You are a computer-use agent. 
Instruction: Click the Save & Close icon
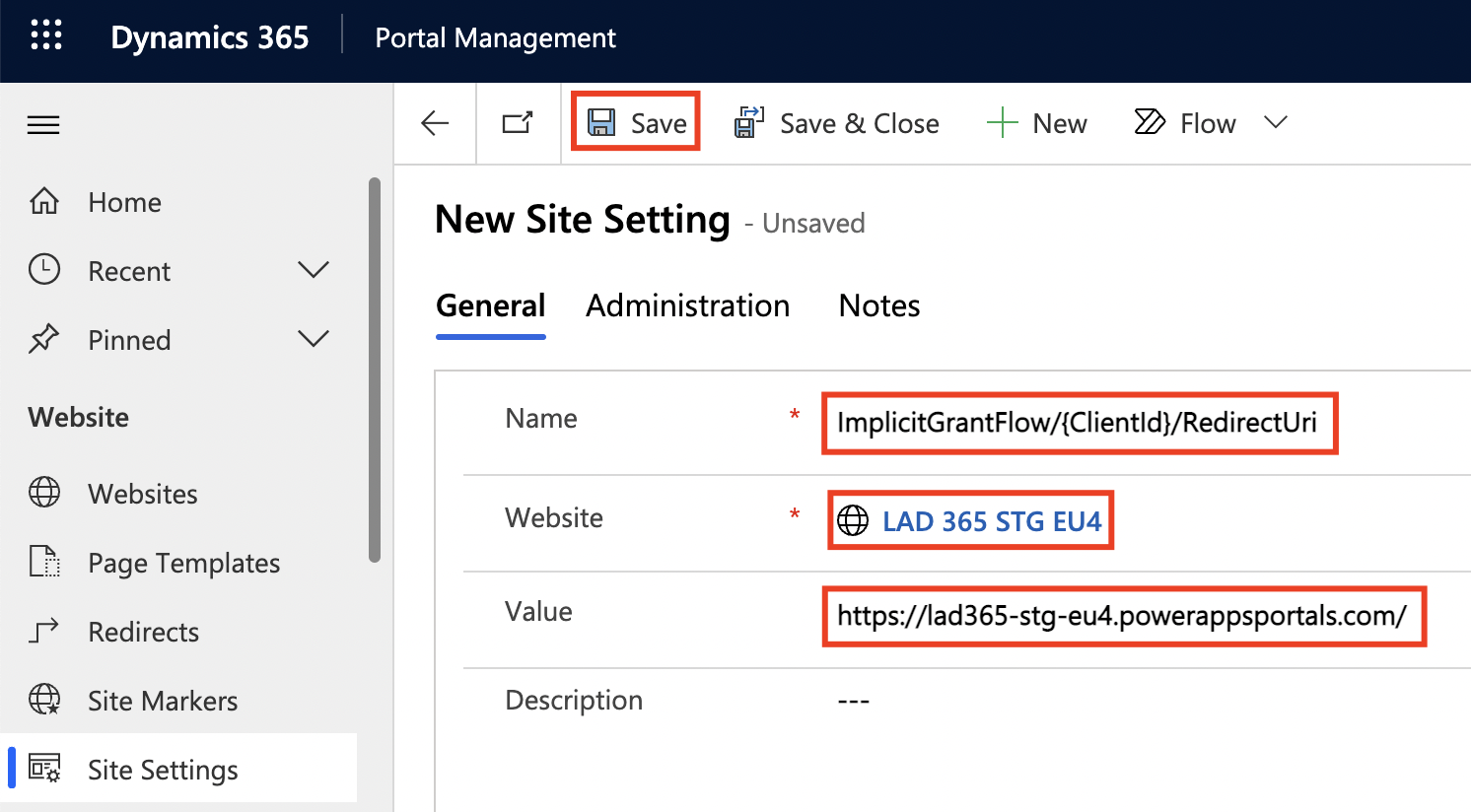[x=749, y=122]
